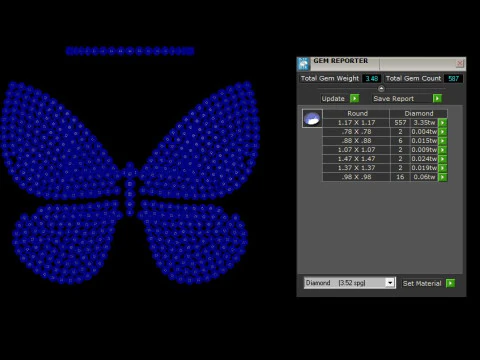Click the Total Gem Count label
Viewport: 480px width, 360px height.
point(413,78)
